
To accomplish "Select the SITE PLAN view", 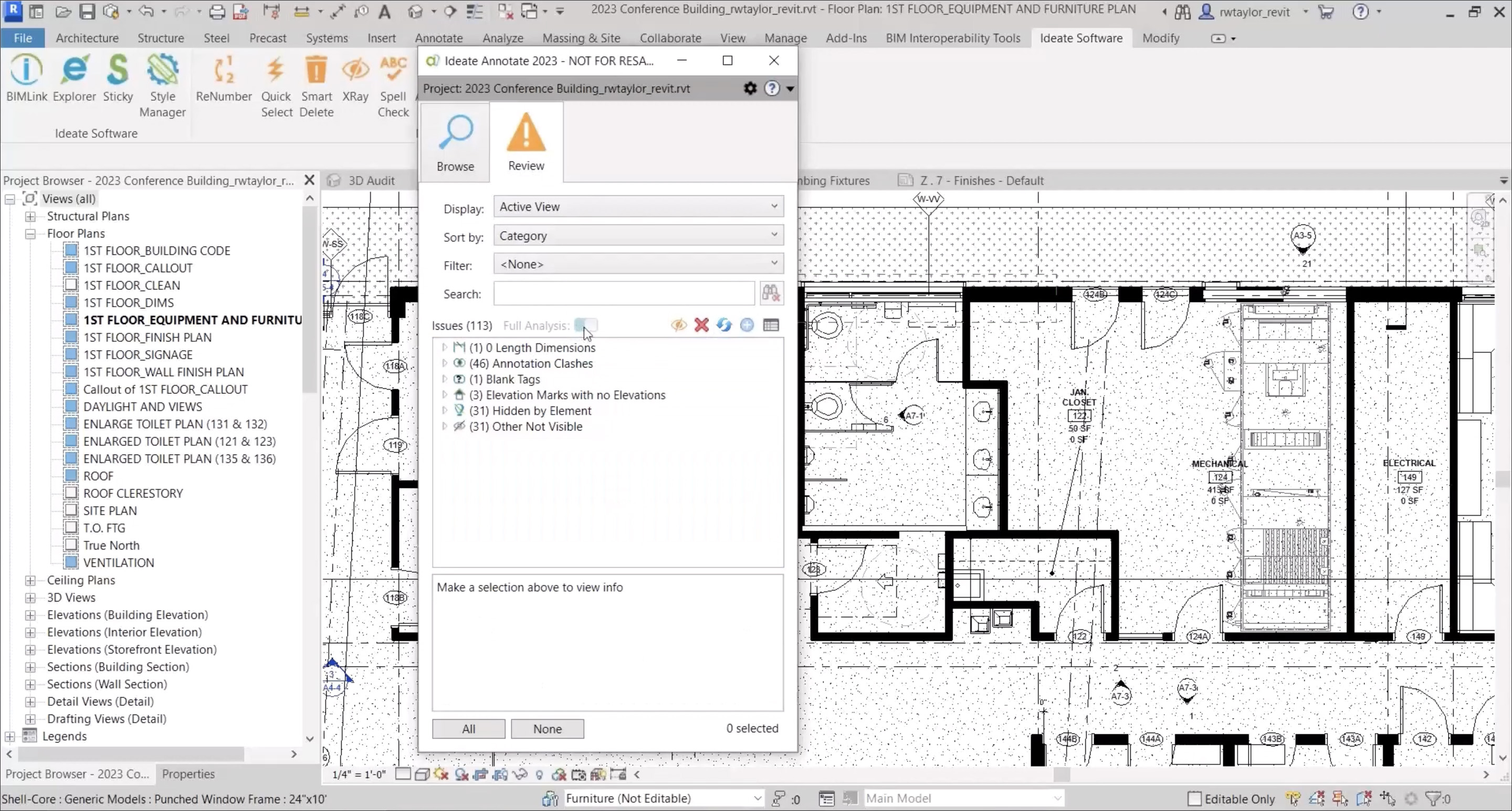I will click(x=110, y=511).
